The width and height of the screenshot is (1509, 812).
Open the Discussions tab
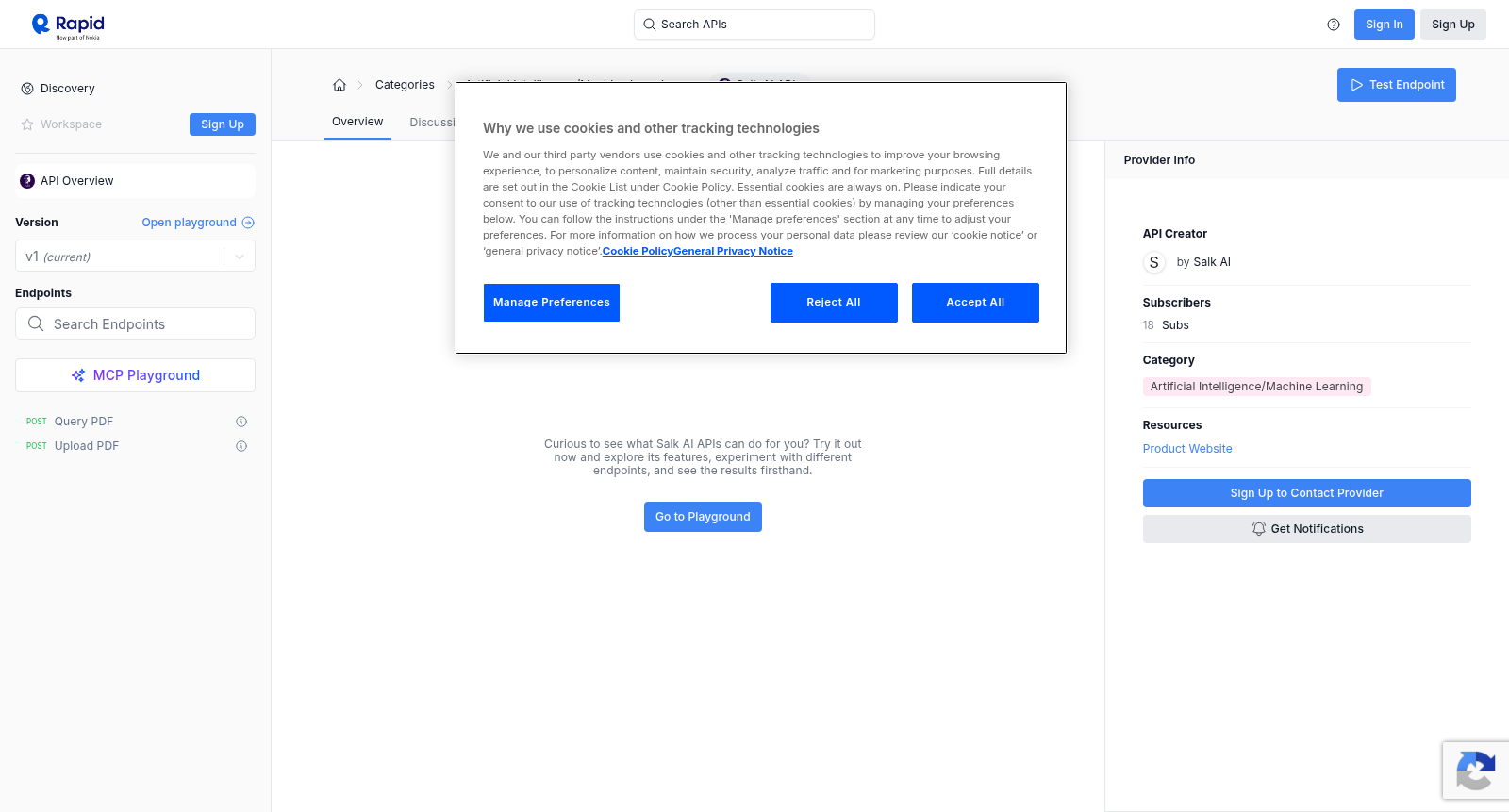pyautogui.click(x=433, y=123)
